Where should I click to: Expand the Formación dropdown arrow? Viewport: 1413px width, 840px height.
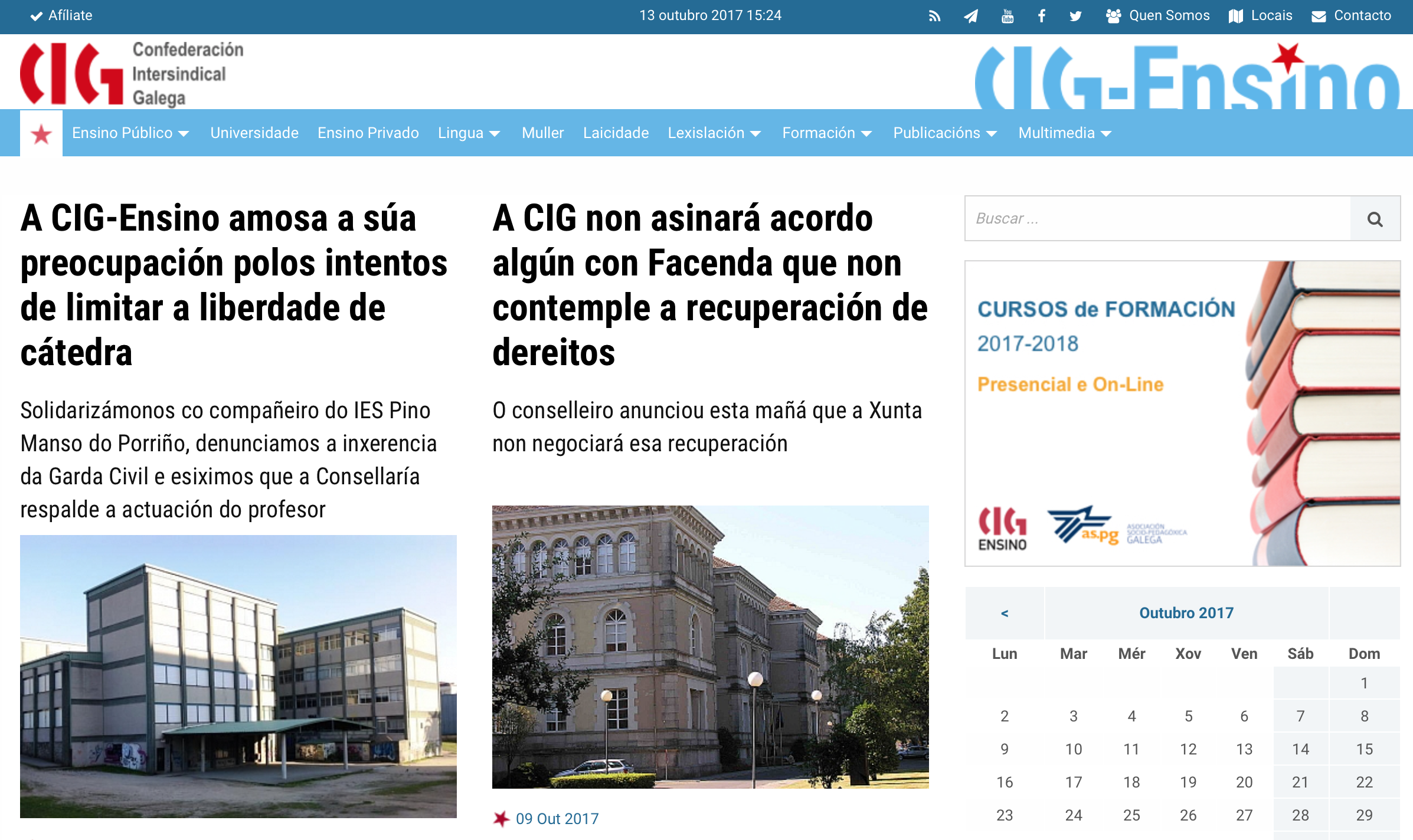coord(866,134)
